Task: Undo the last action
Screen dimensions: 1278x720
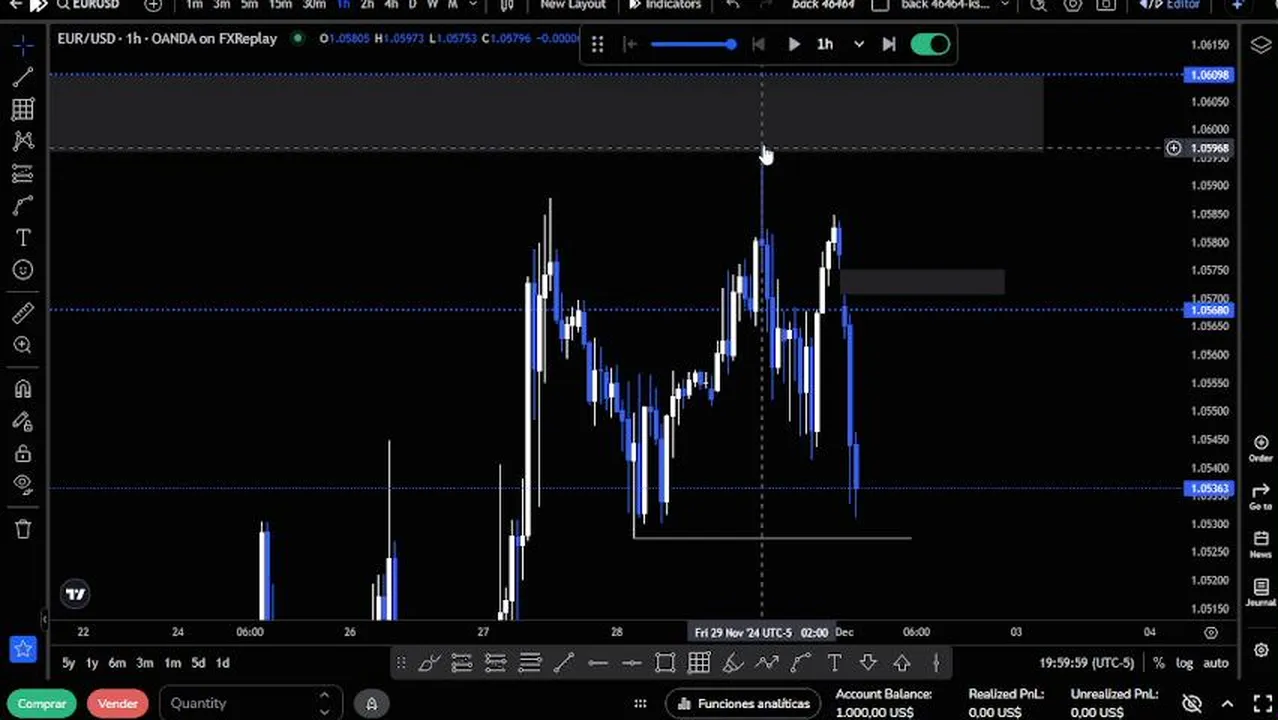Action: click(x=733, y=5)
